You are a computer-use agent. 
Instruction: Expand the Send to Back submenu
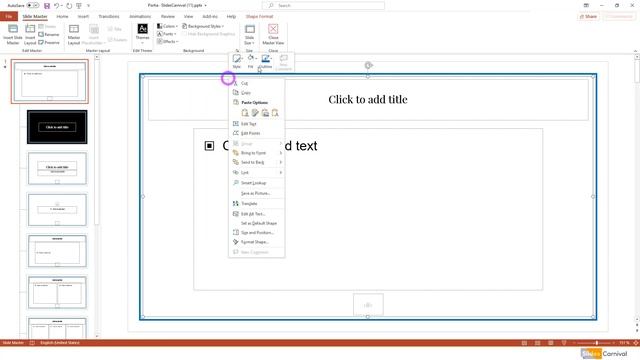[256, 162]
